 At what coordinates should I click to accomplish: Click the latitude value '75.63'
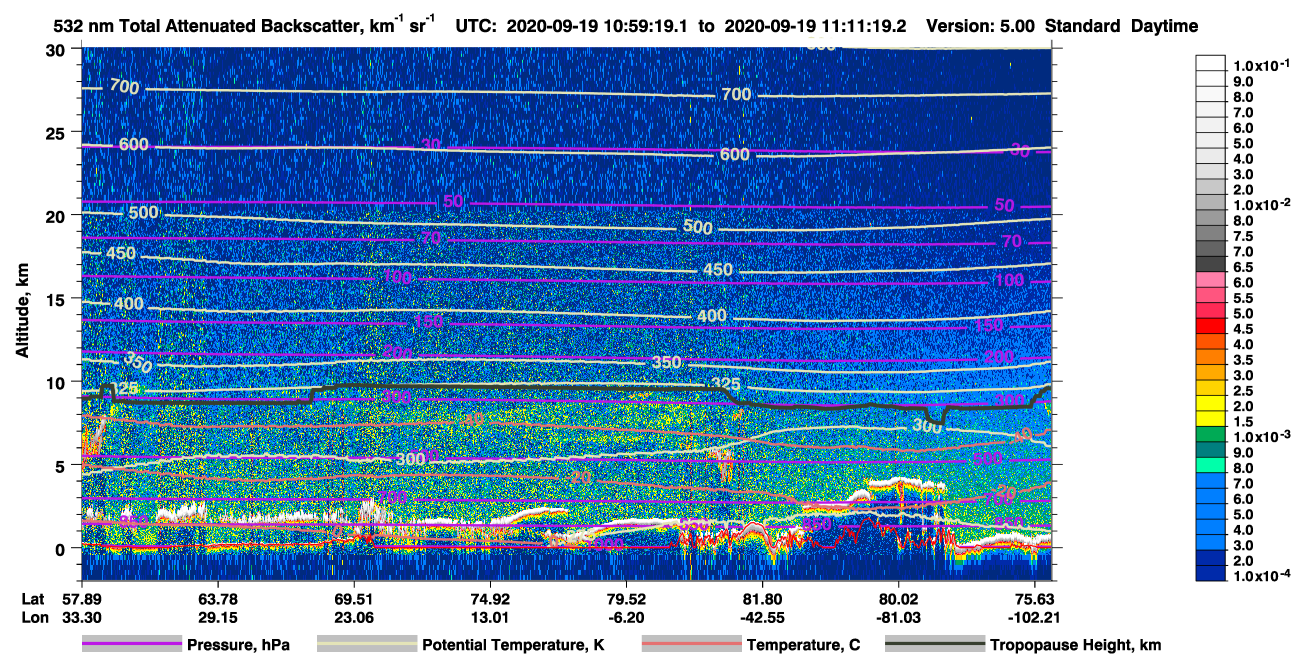pyautogui.click(x=1034, y=599)
